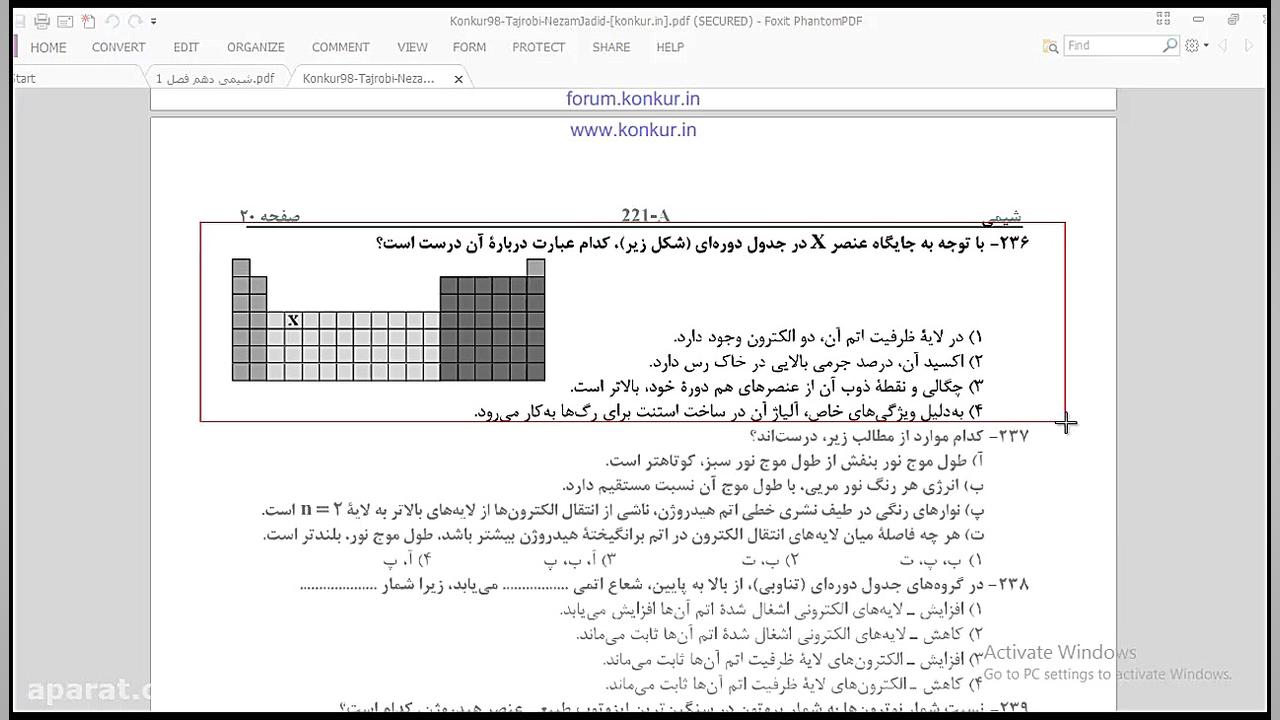Click the Print icon in quick access toolbar
1280x720 pixels.
pos(42,20)
